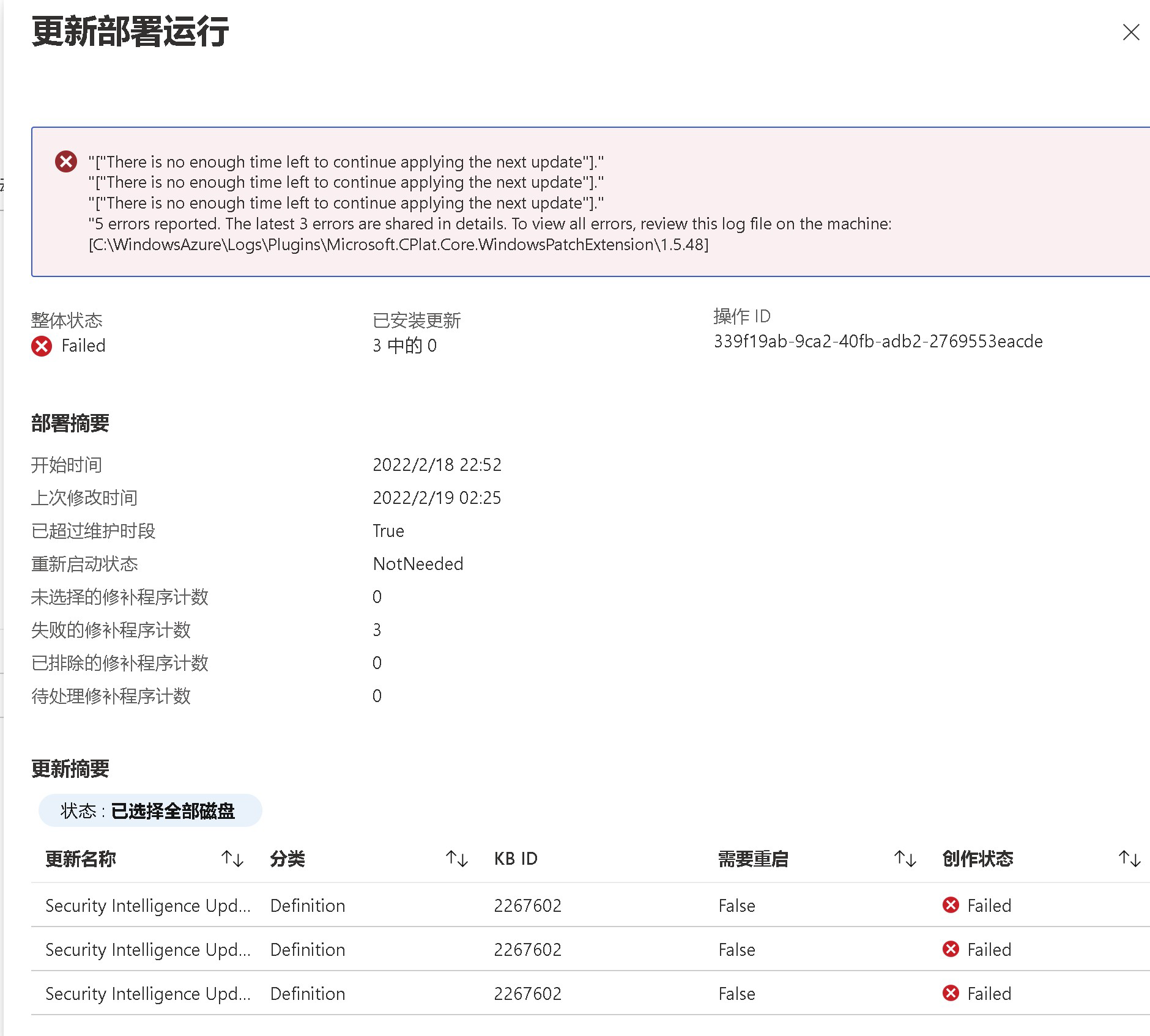Select the first Security Intelligence Update row
Image resolution: width=1150 pixels, height=1036 pixels.
click(x=148, y=905)
